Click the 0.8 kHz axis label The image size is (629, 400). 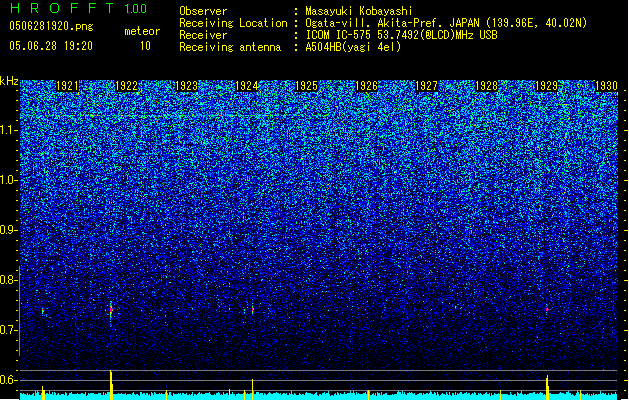click(x=9, y=280)
